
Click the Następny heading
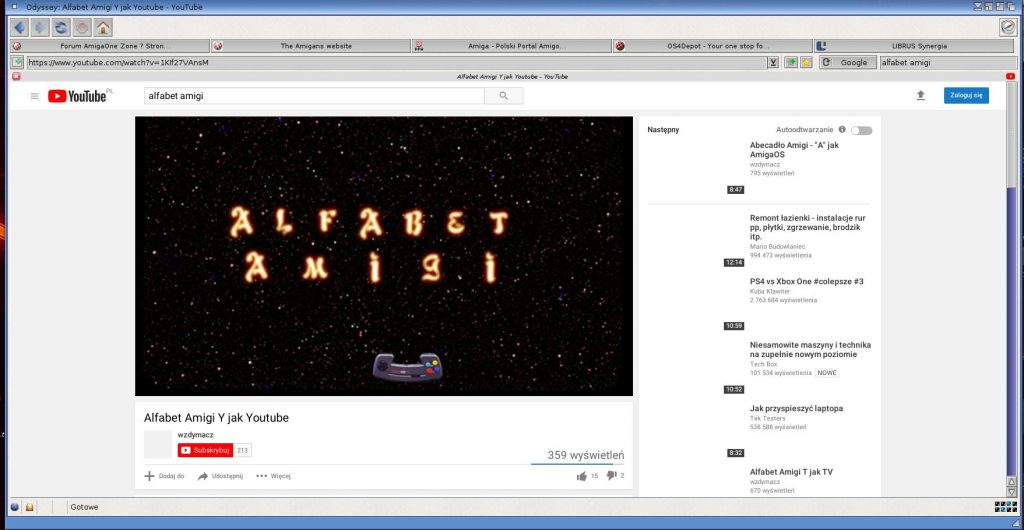coord(664,130)
